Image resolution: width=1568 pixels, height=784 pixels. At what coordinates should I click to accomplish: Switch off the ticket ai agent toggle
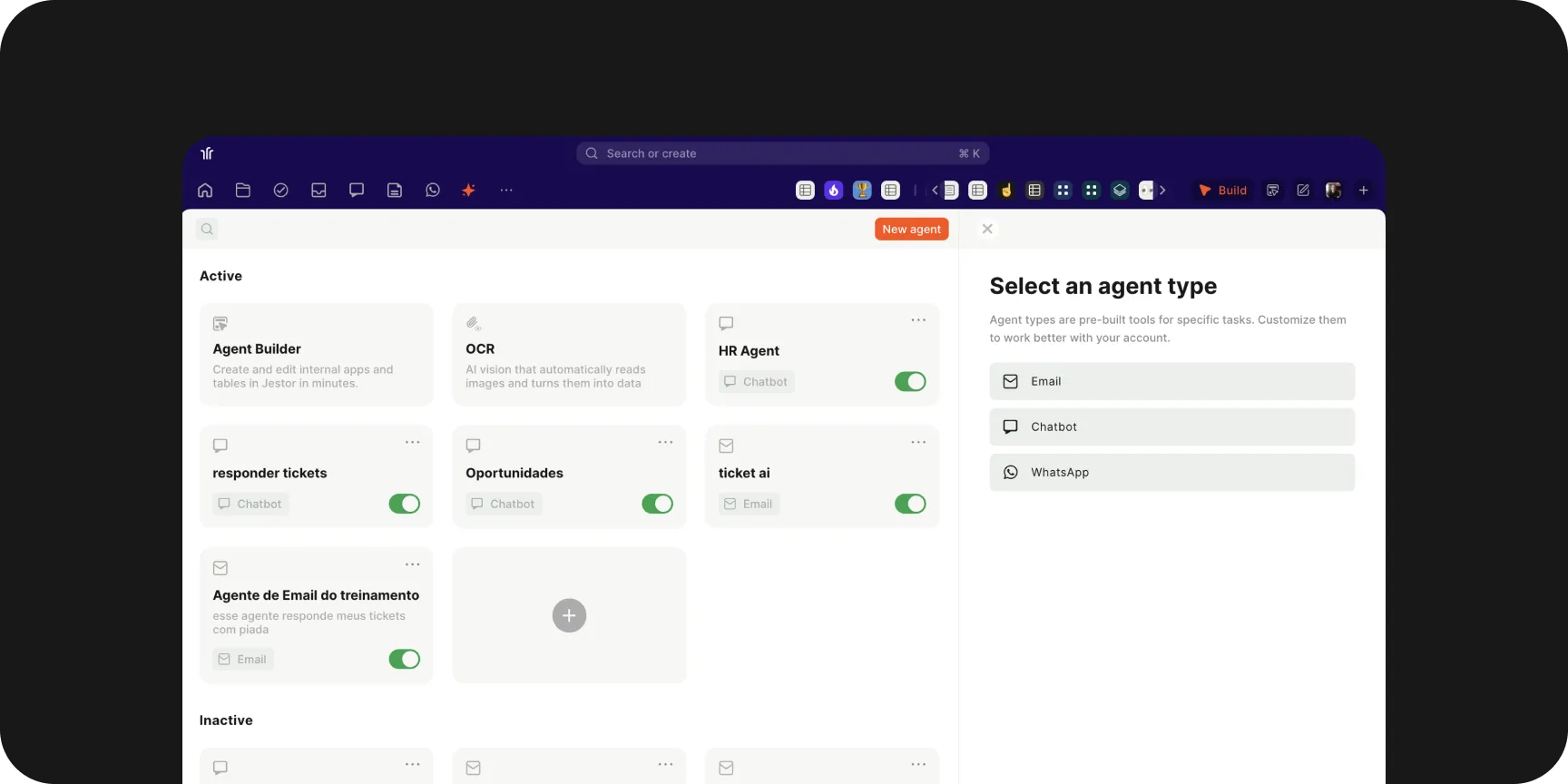tap(910, 504)
